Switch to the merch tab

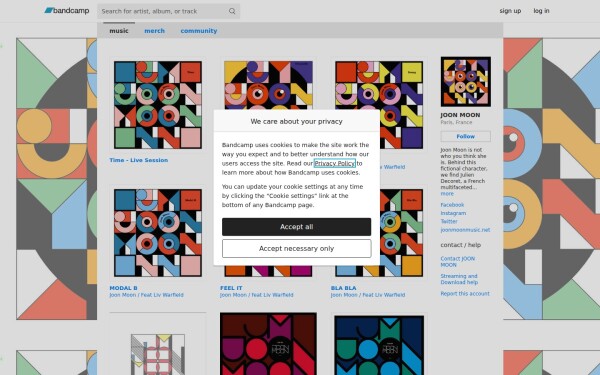click(x=155, y=31)
